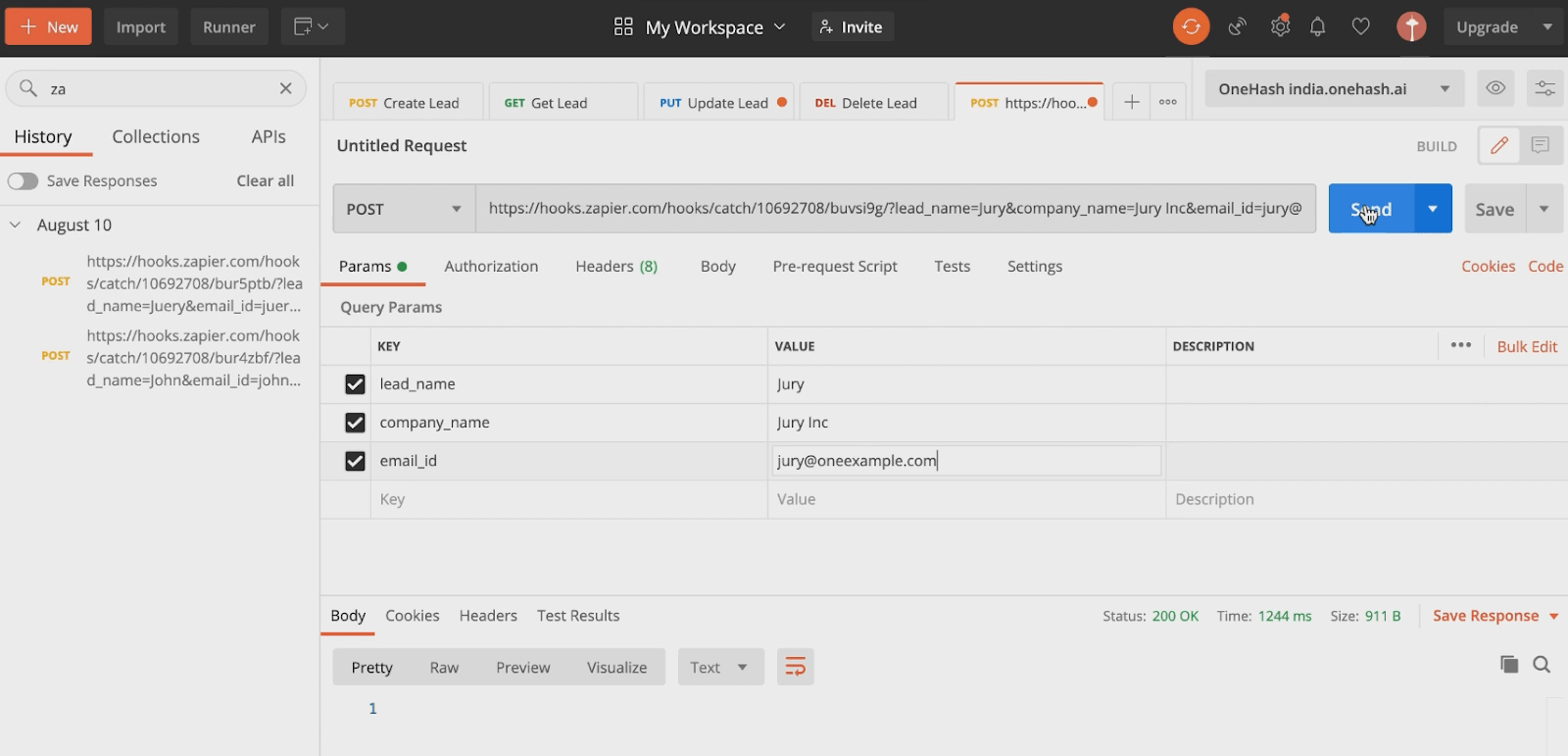
Task: Open the Headers (8) request tab
Action: [x=616, y=266]
